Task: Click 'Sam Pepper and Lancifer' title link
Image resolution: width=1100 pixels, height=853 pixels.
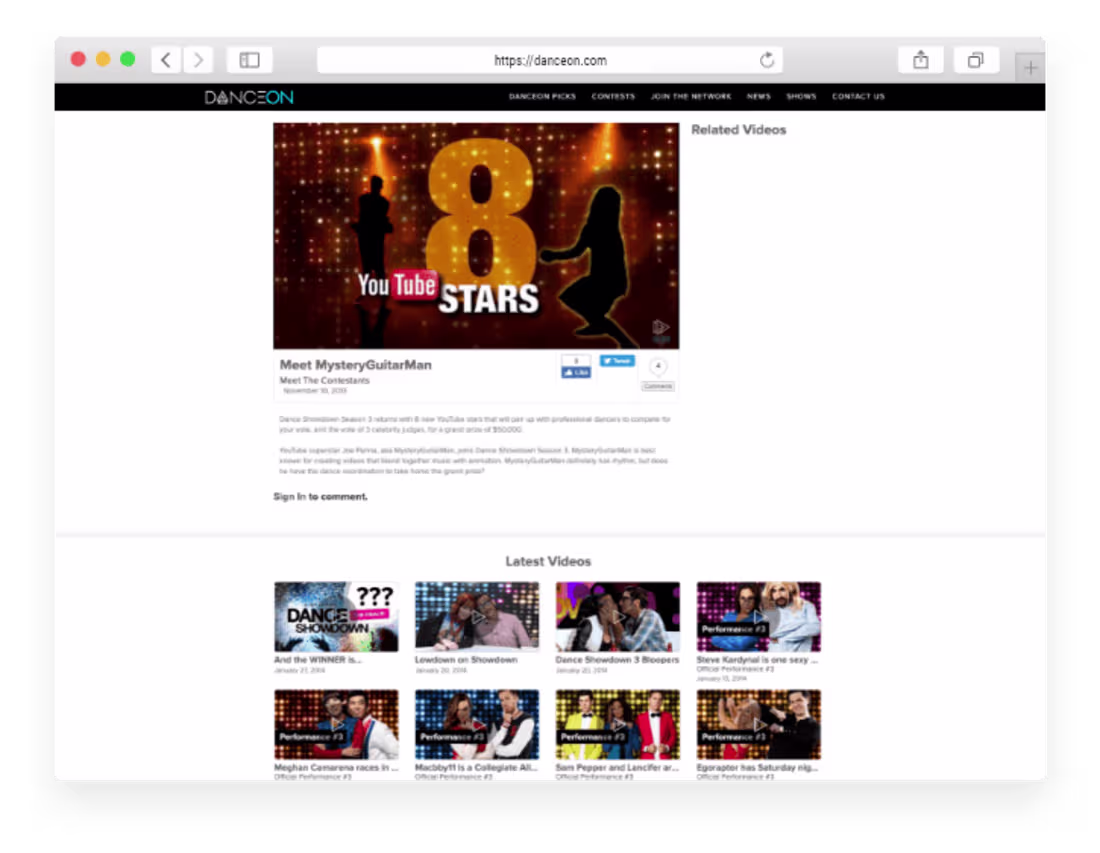Action: [x=617, y=768]
